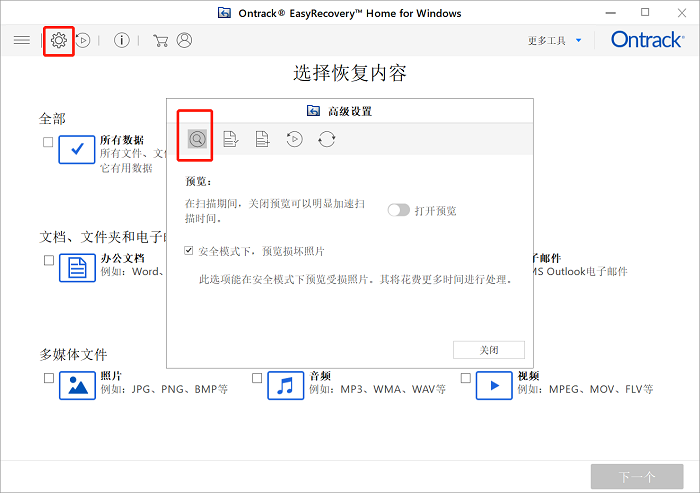Open the third document-lines settings tab
This screenshot has height=493, width=700.
(262, 139)
